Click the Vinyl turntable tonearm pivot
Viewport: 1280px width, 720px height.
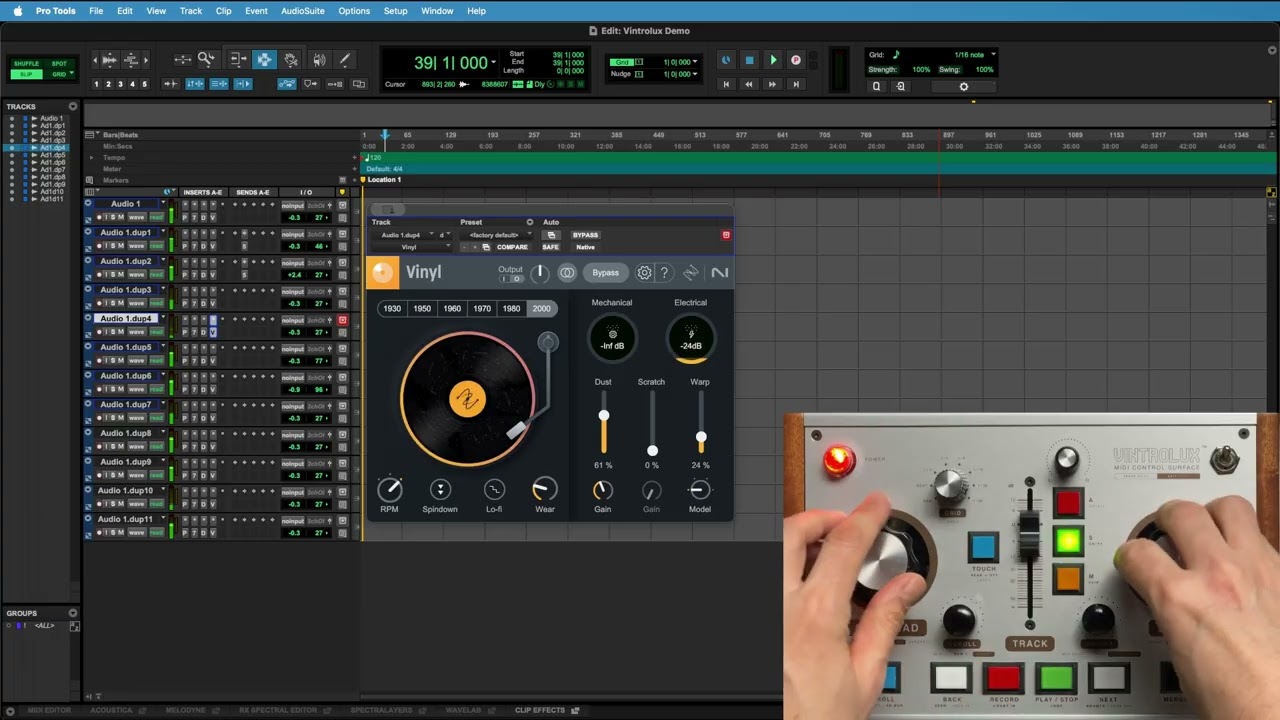pos(547,343)
